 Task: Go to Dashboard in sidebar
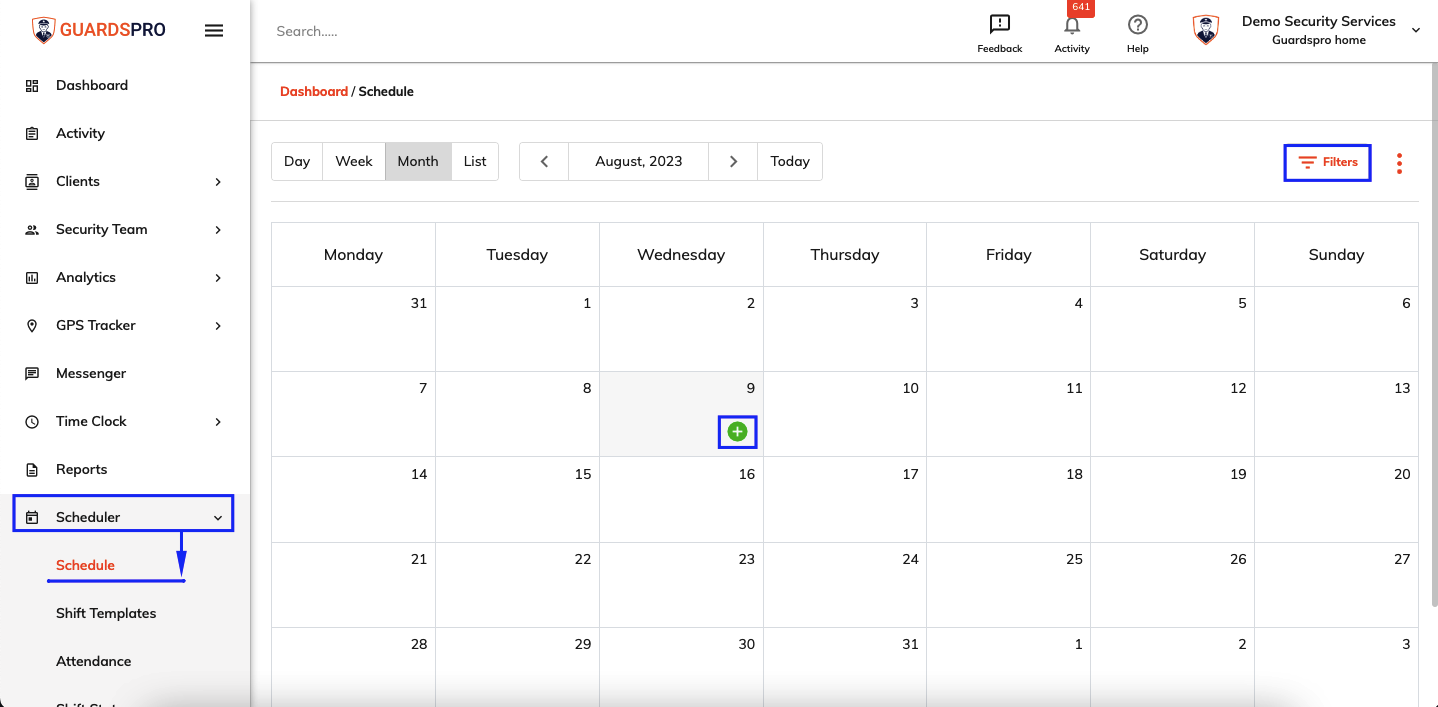[x=92, y=86]
